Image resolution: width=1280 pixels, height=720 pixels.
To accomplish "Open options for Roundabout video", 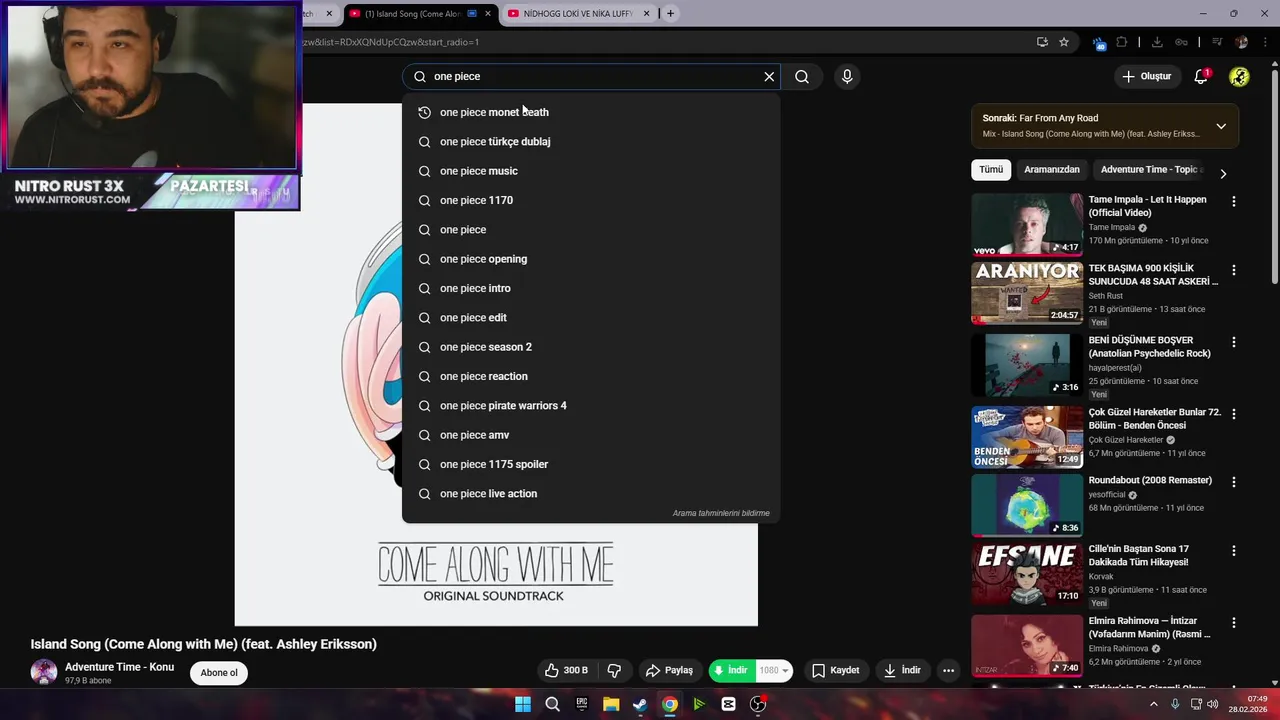I will tap(1233, 482).
